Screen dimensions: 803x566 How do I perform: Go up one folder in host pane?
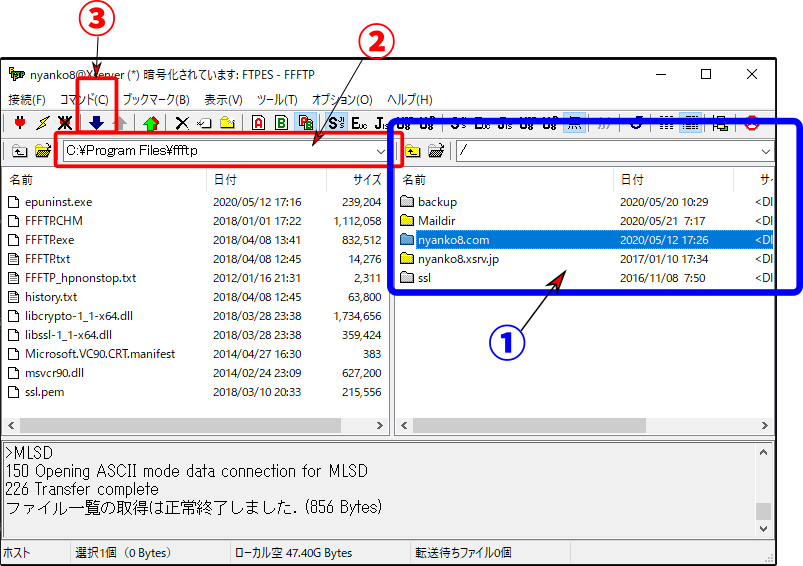click(413, 151)
